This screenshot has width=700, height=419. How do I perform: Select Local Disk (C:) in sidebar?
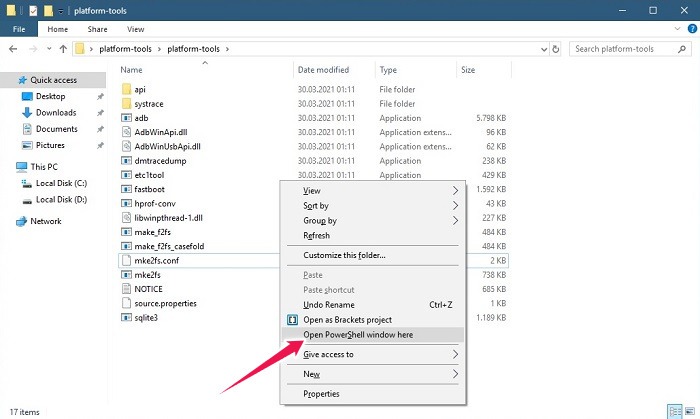pos(61,183)
